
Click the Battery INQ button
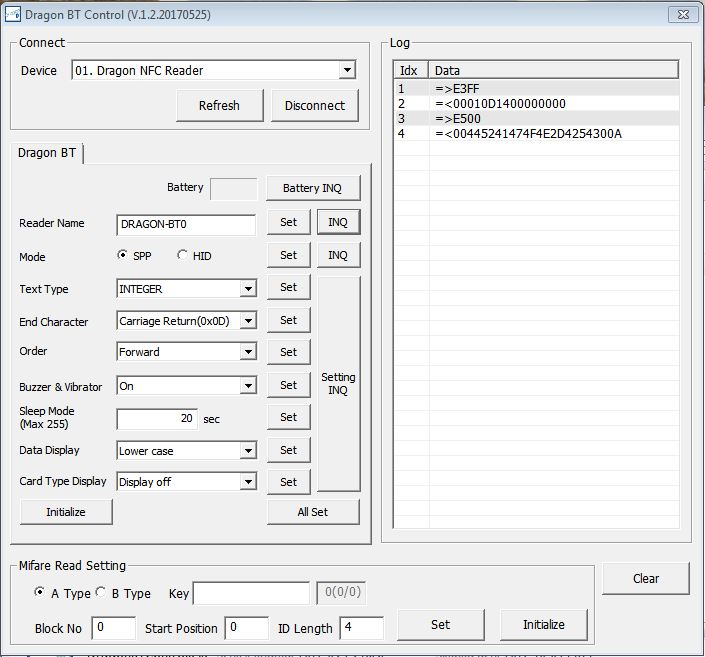click(x=313, y=188)
